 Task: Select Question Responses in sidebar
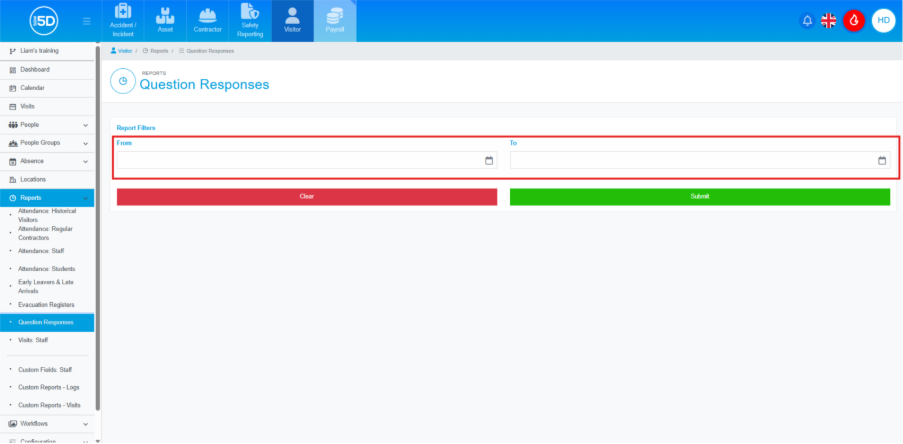pos(47,322)
